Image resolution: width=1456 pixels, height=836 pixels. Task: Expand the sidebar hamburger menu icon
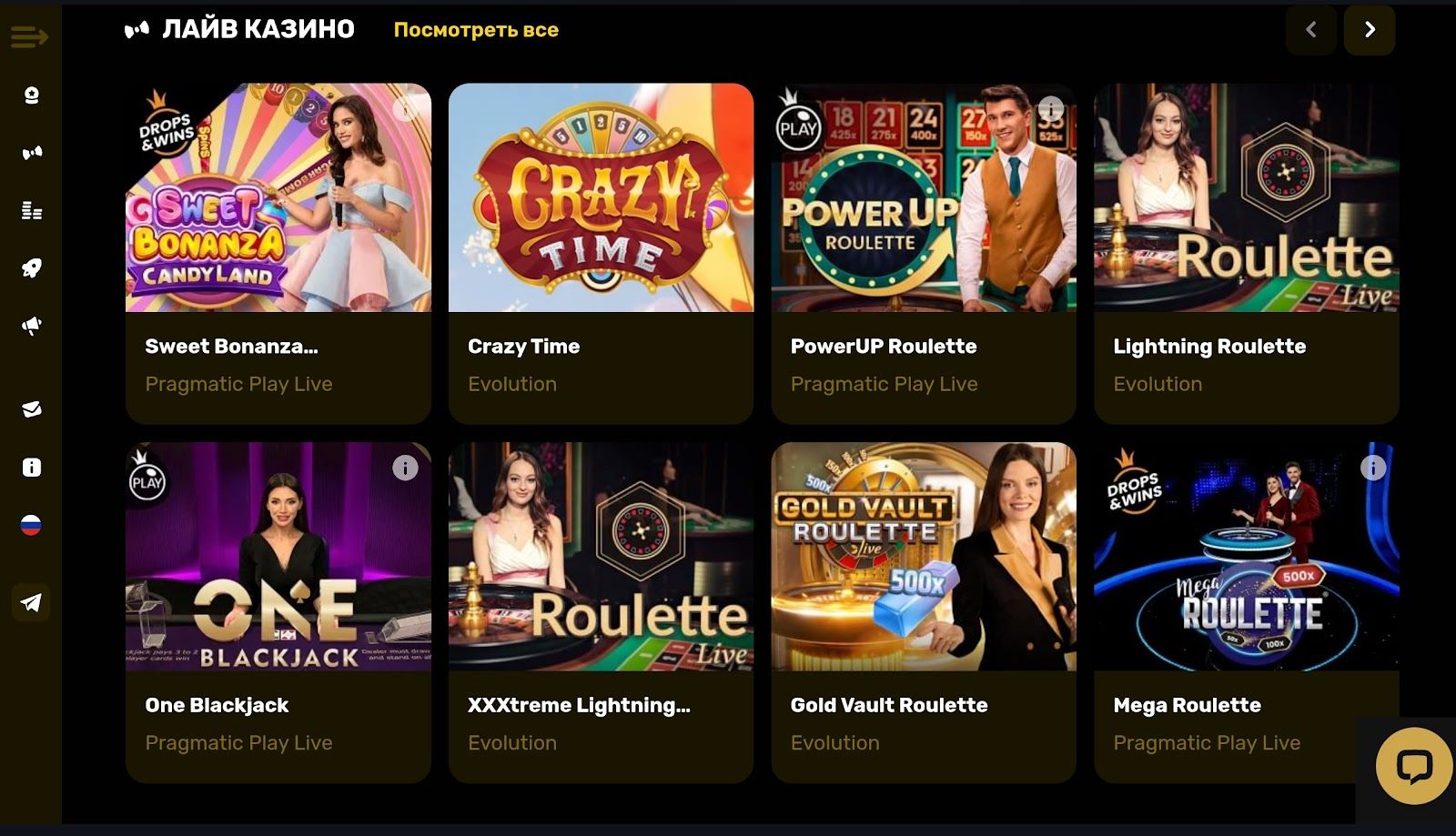(29, 37)
